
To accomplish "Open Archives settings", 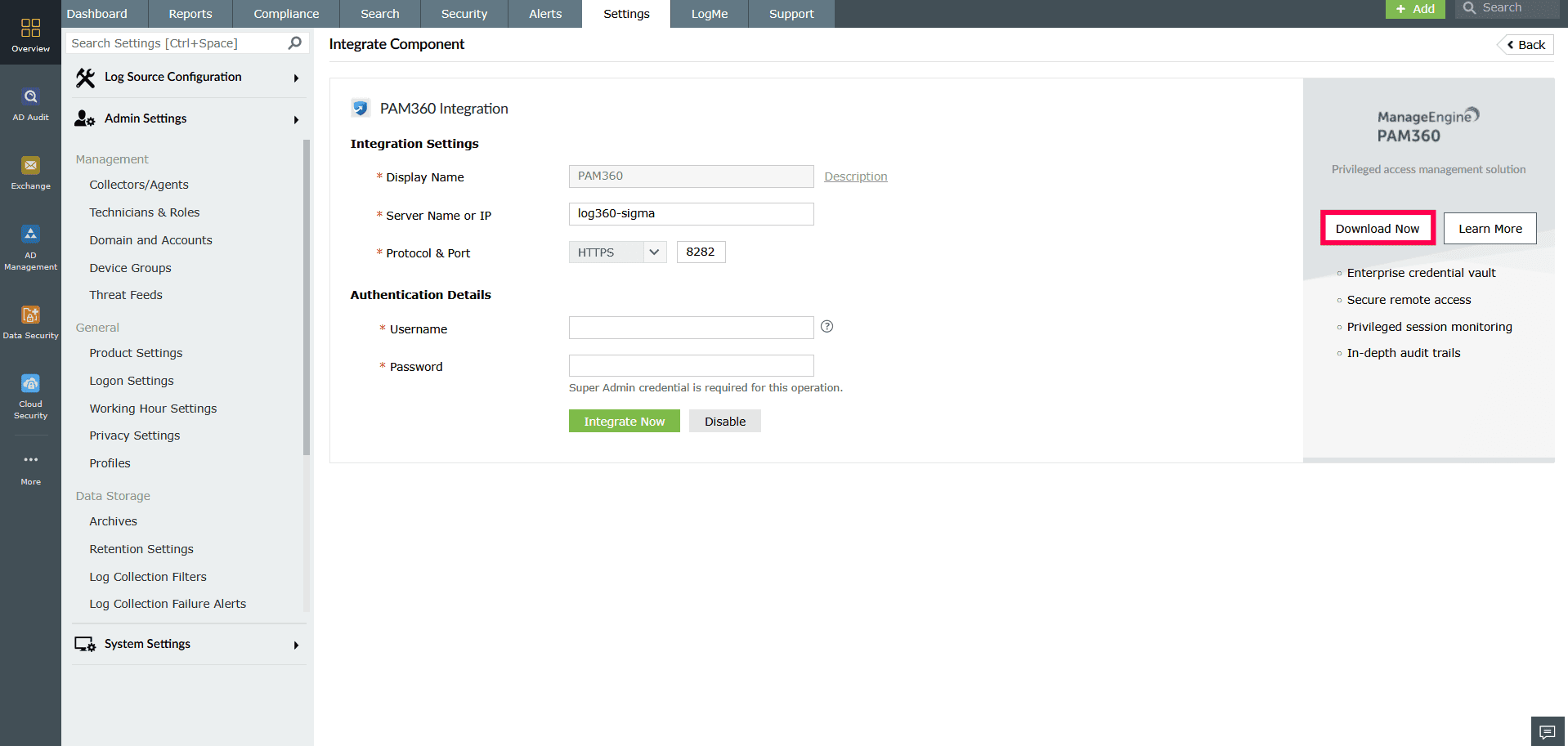I will tap(113, 521).
